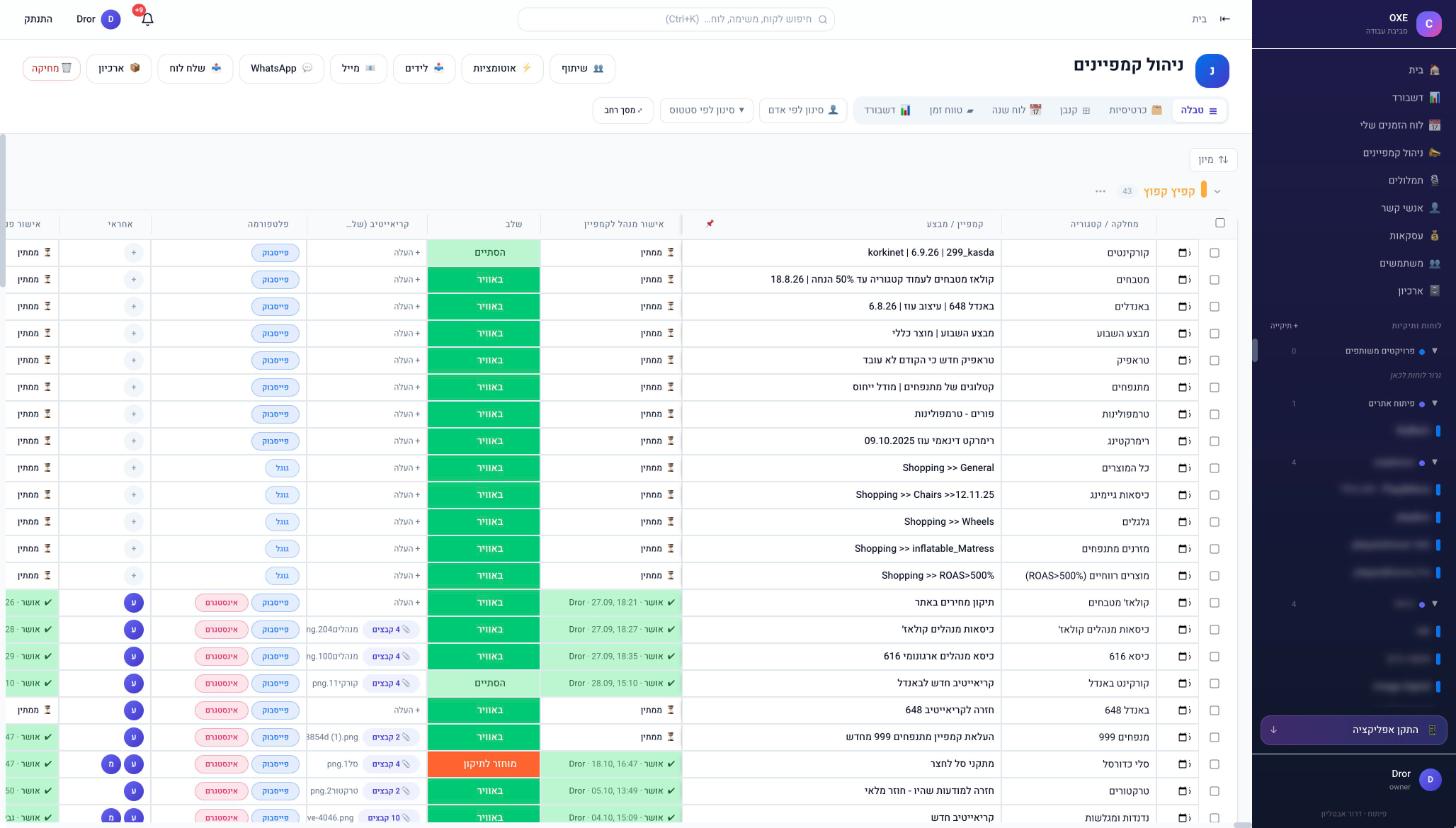Switch to the טווח זמן timeline view tab
1456x828 pixels.
click(951, 110)
